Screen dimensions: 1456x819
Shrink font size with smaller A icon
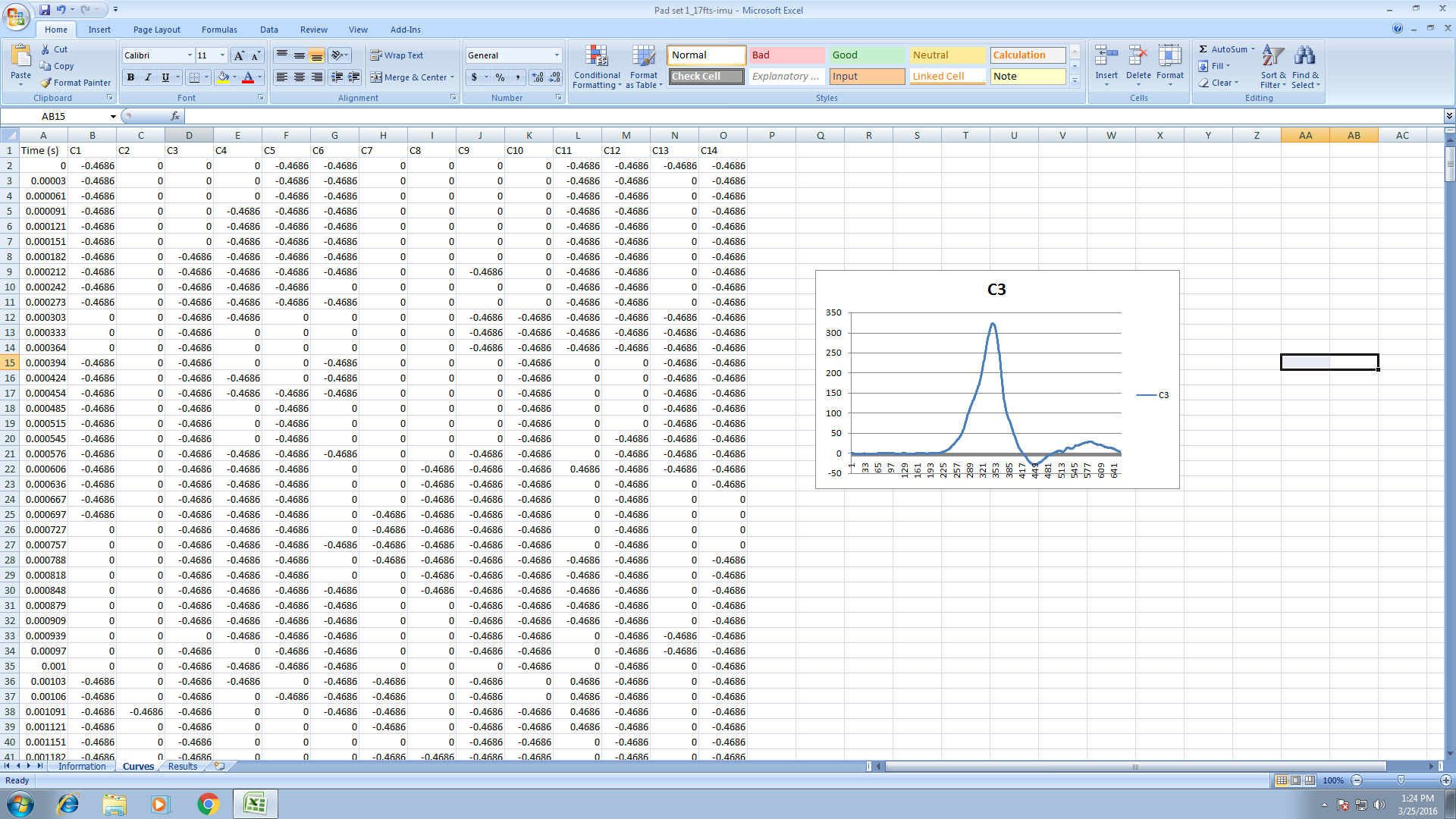pos(256,55)
